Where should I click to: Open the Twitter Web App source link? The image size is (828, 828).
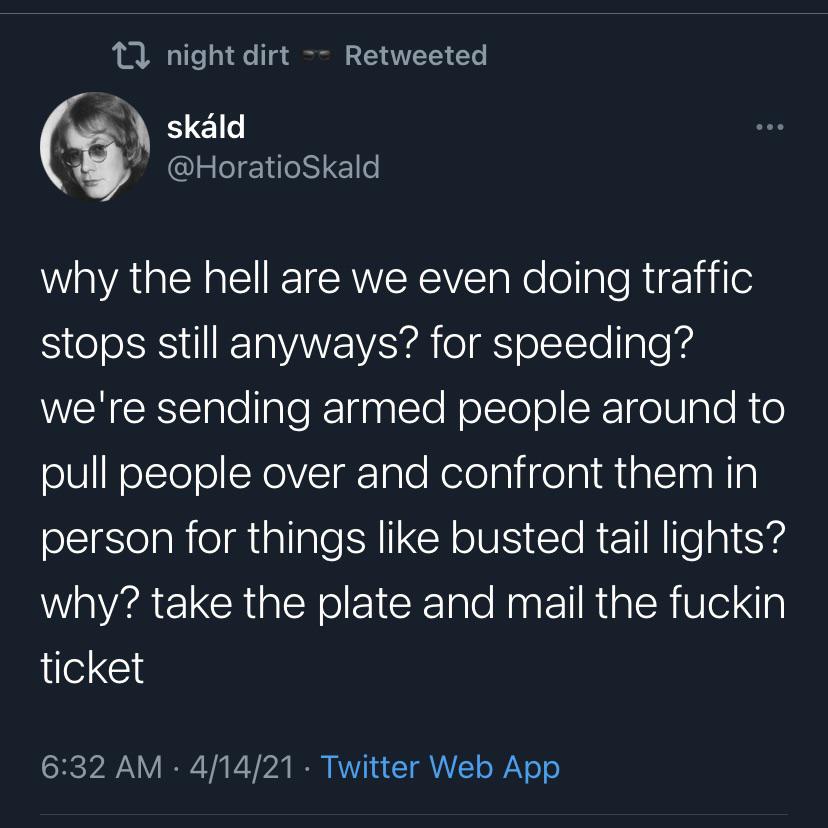pyautogui.click(x=440, y=767)
